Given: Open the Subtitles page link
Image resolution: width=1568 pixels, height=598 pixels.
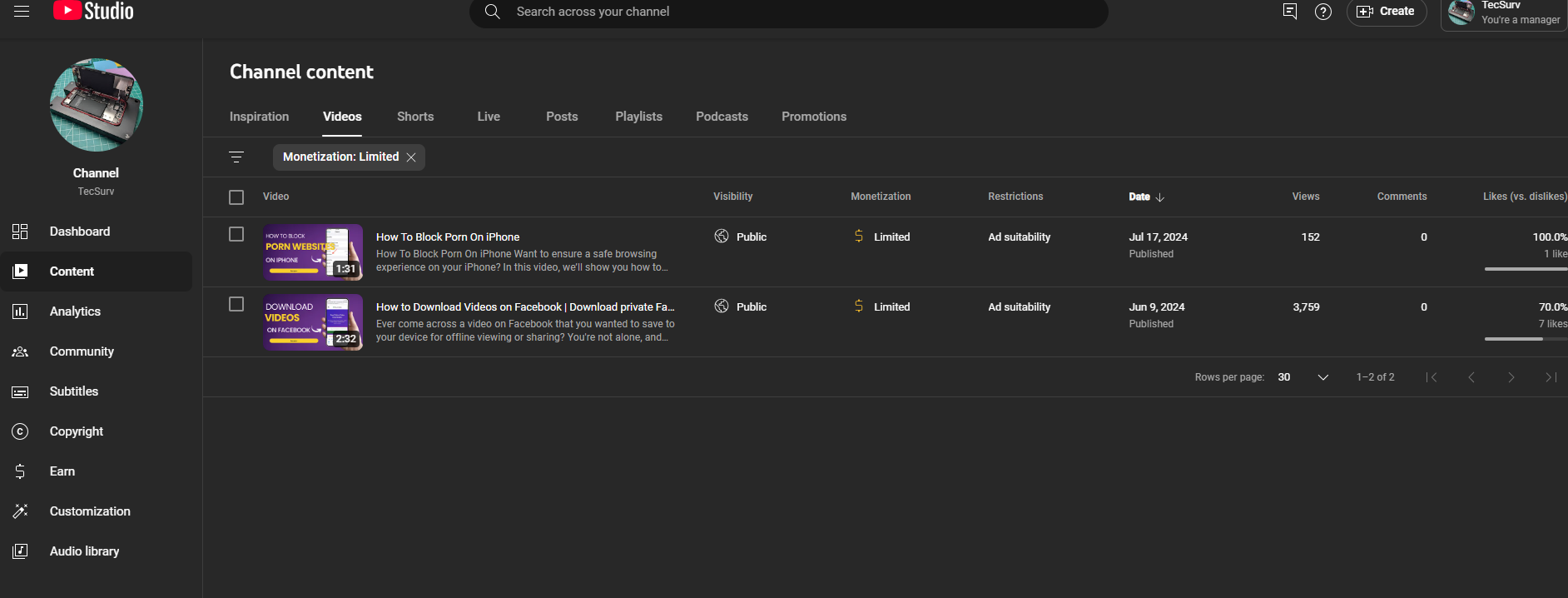Looking at the screenshot, I should [74, 391].
